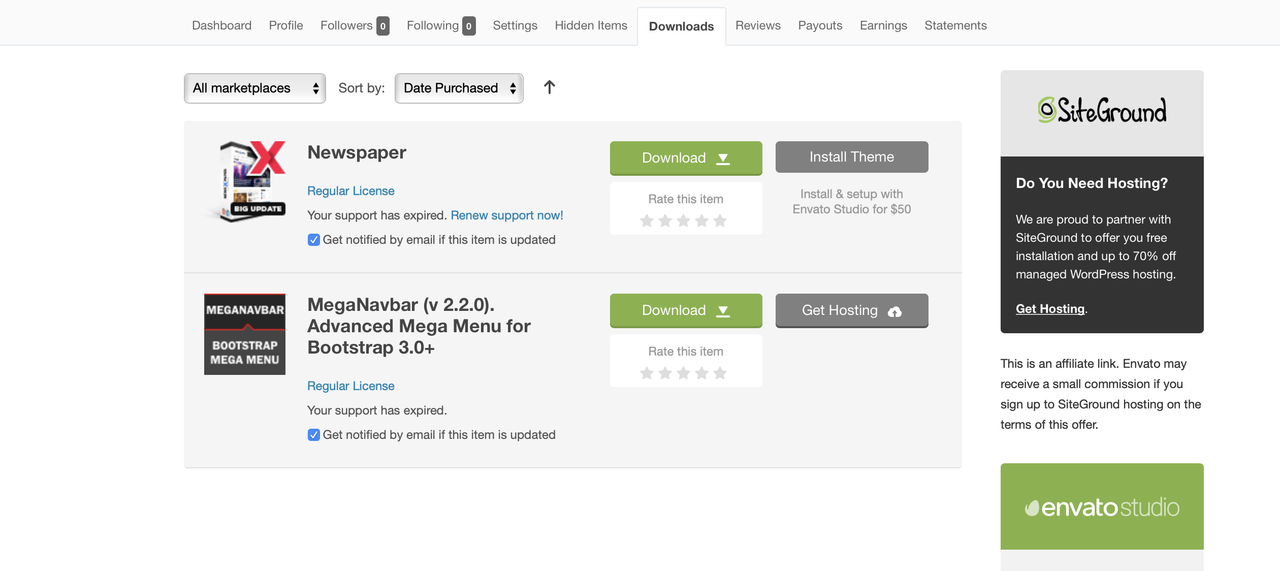Click 'Install & setup with Envato Studio' text
The image size is (1280, 571).
tap(852, 202)
